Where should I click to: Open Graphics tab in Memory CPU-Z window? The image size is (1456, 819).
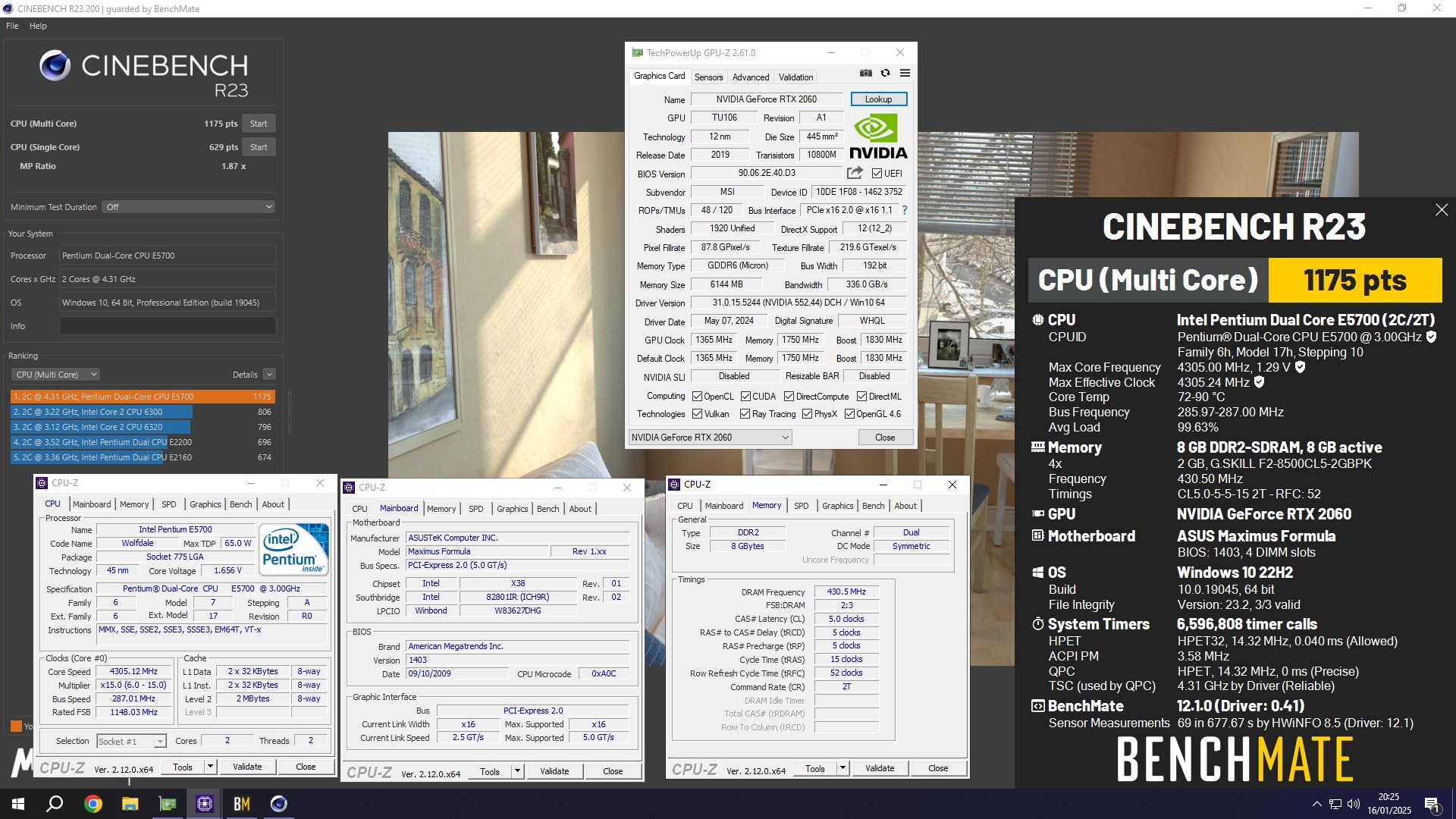click(x=837, y=506)
